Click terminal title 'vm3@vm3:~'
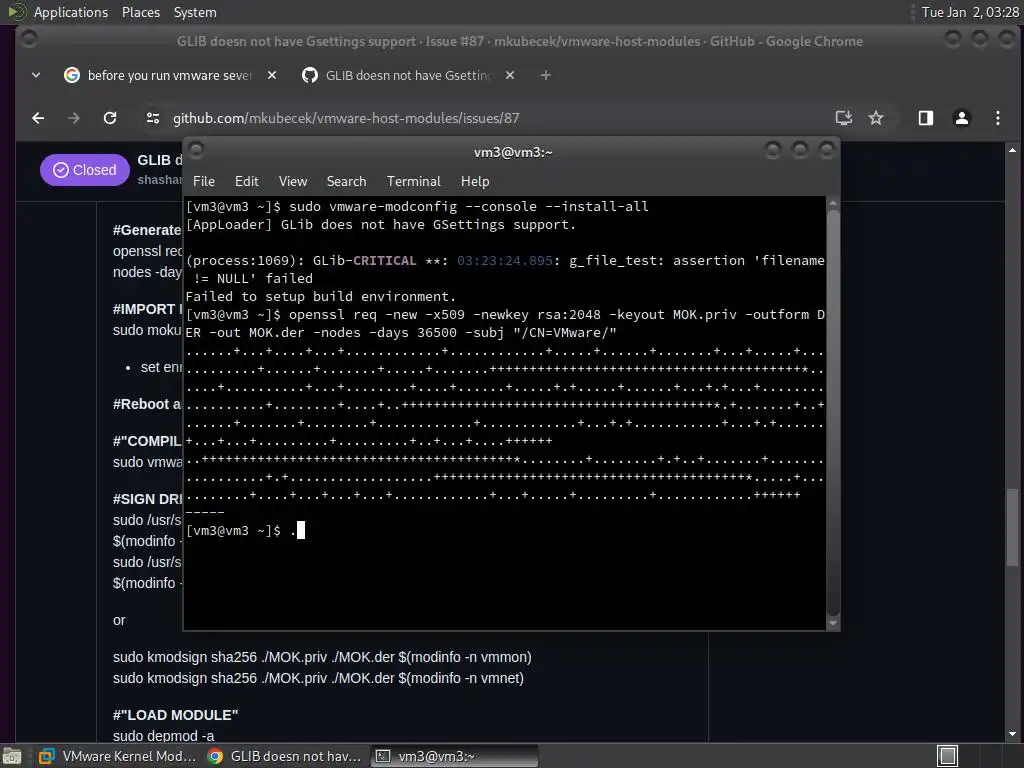1024x768 pixels. click(513, 152)
